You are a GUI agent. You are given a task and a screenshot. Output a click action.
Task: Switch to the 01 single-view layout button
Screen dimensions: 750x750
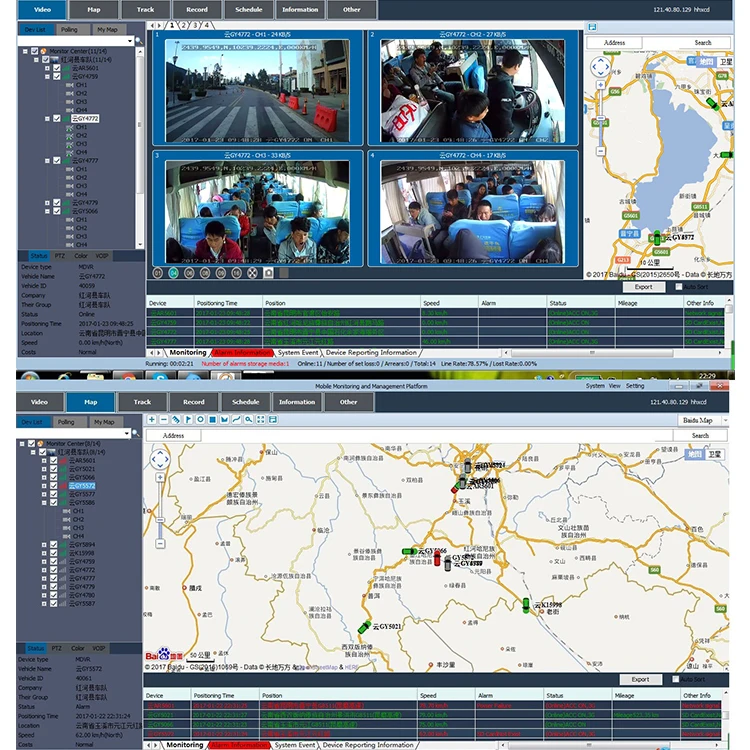coord(158,273)
